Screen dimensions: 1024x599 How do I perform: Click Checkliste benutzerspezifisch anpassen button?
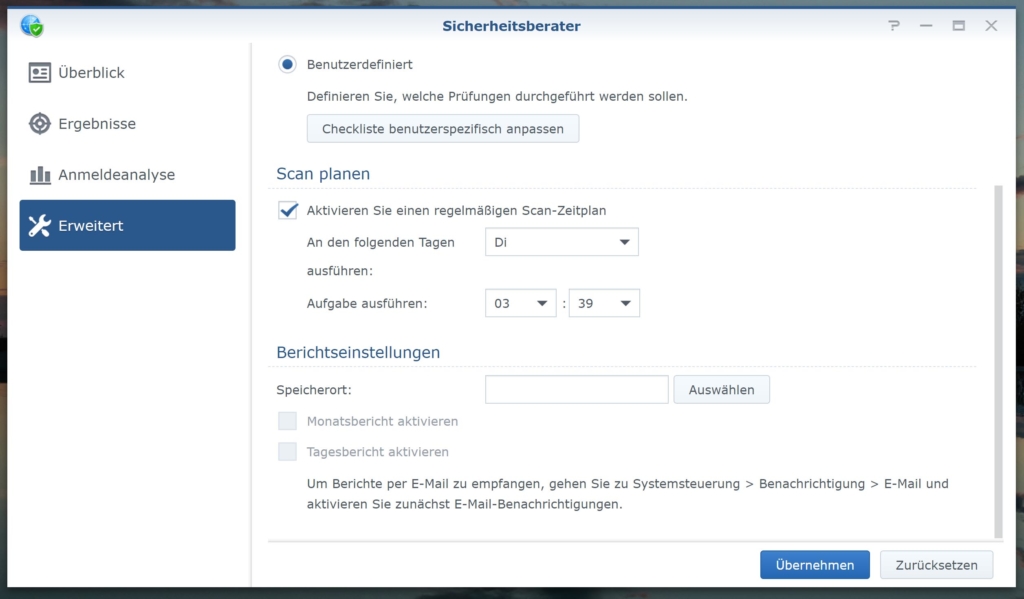[442, 129]
